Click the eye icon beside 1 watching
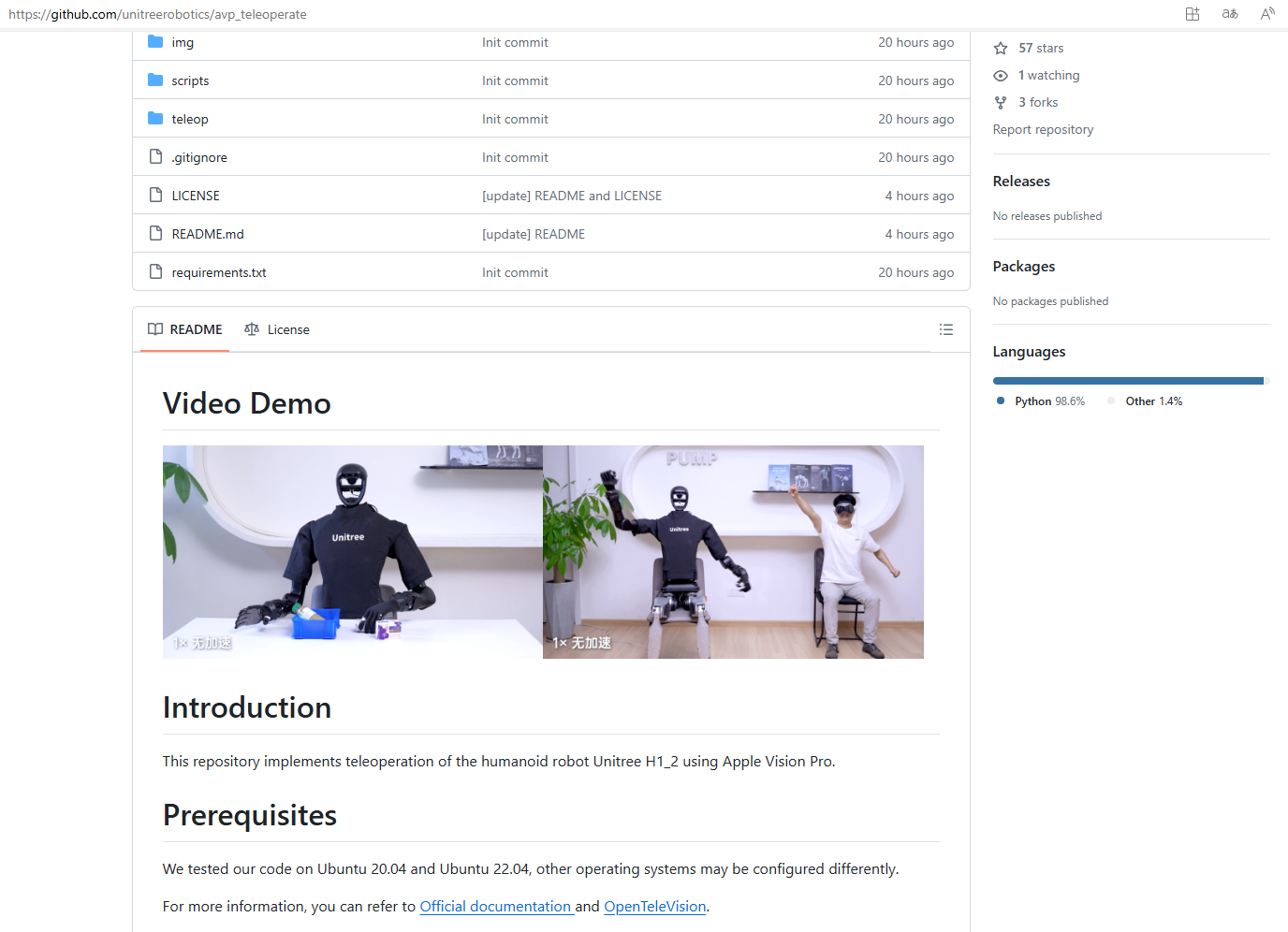Screen dimensions: 1288x932 coord(1001,75)
